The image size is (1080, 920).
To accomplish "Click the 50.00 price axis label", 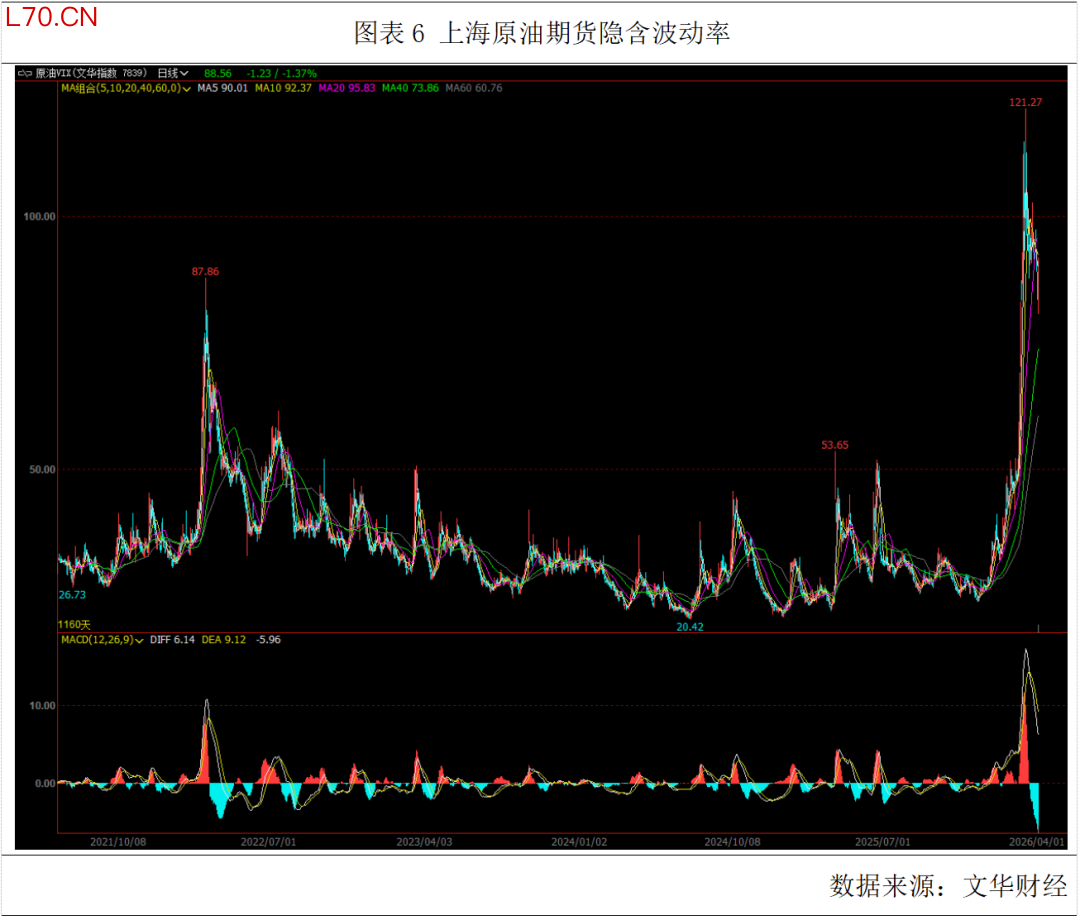I will (x=42, y=470).
